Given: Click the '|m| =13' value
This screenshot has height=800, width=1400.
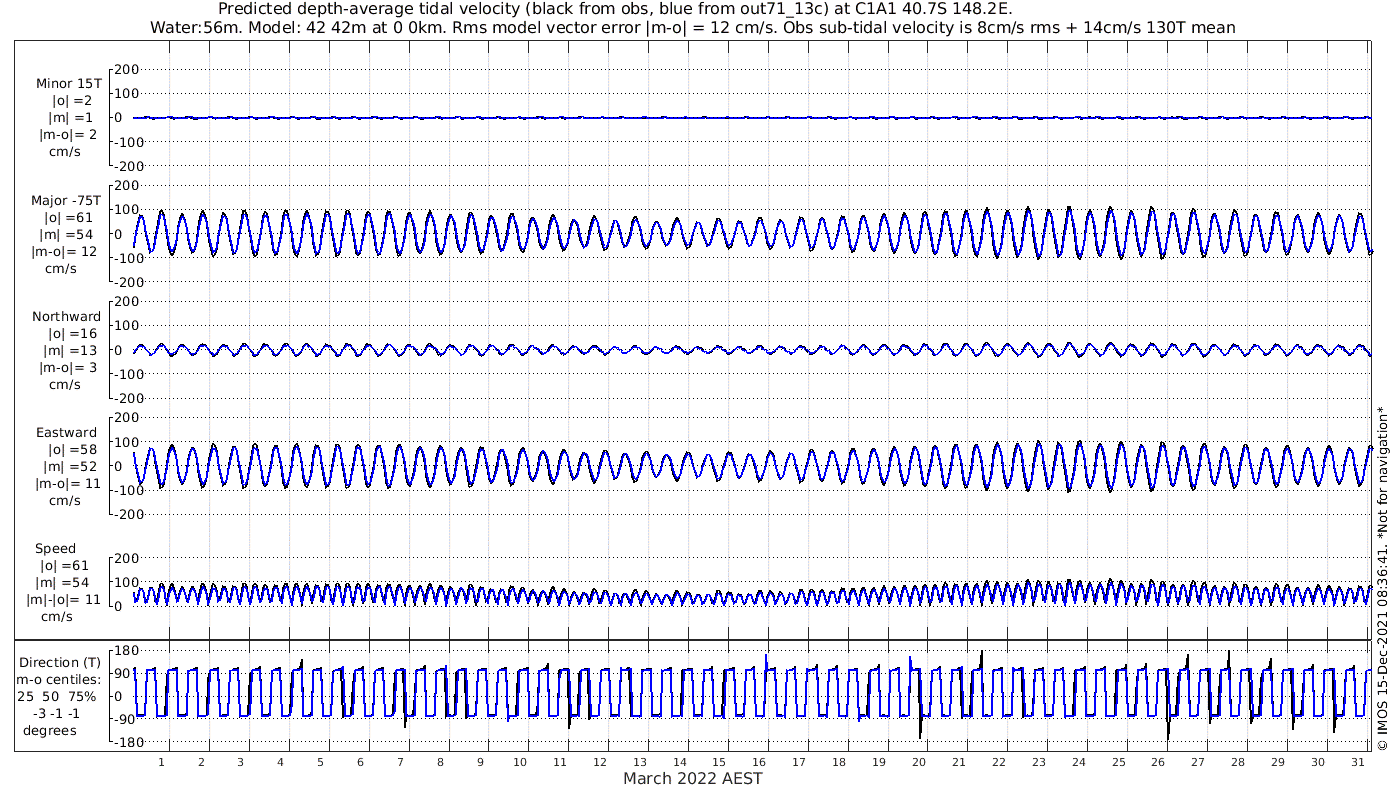Looking at the screenshot, I should point(69,351).
